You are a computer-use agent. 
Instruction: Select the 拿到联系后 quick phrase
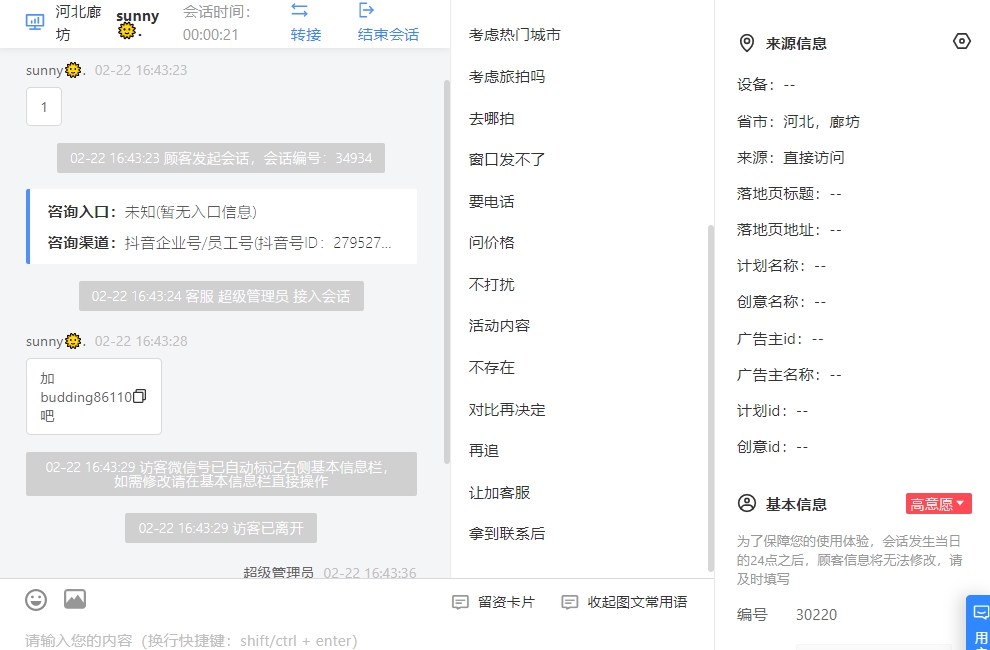point(507,534)
